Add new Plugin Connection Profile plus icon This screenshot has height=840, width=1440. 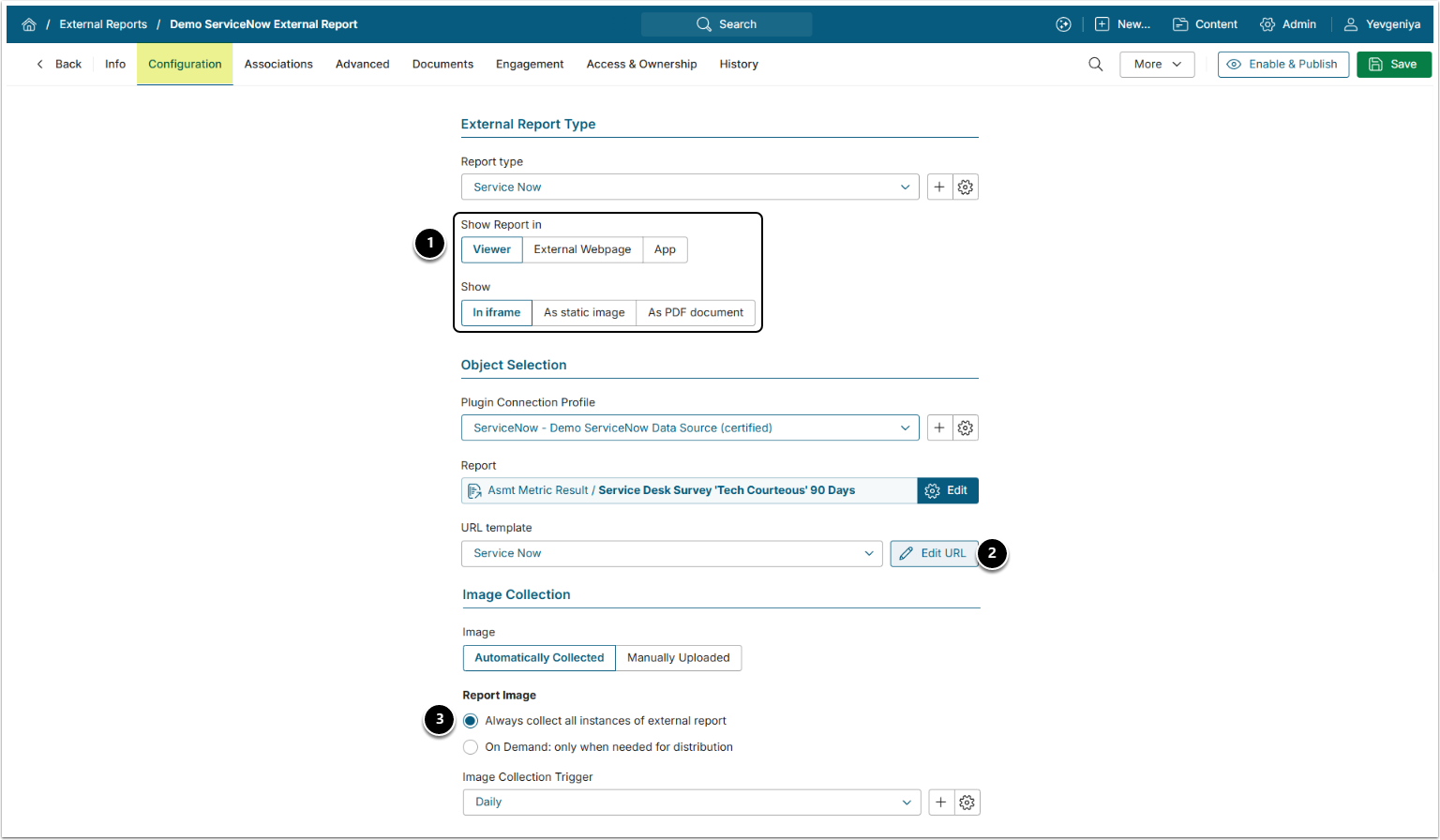click(939, 427)
